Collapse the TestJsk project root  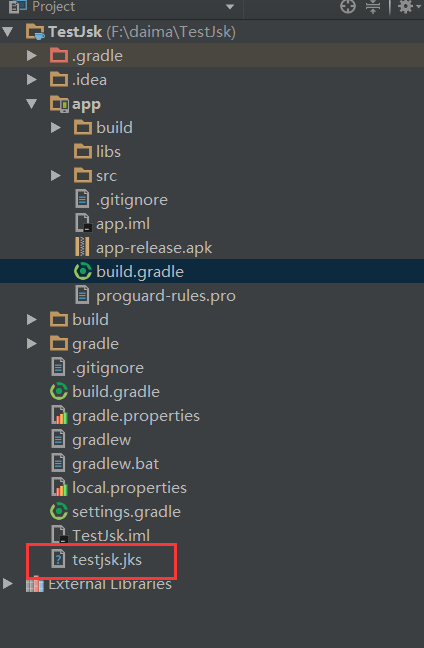tap(8, 32)
